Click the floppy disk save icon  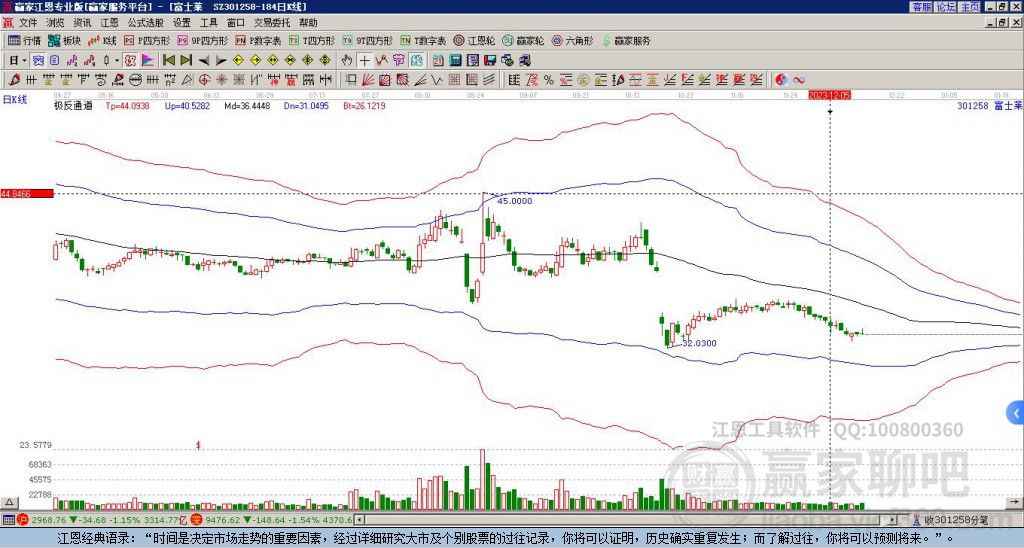click(490, 60)
